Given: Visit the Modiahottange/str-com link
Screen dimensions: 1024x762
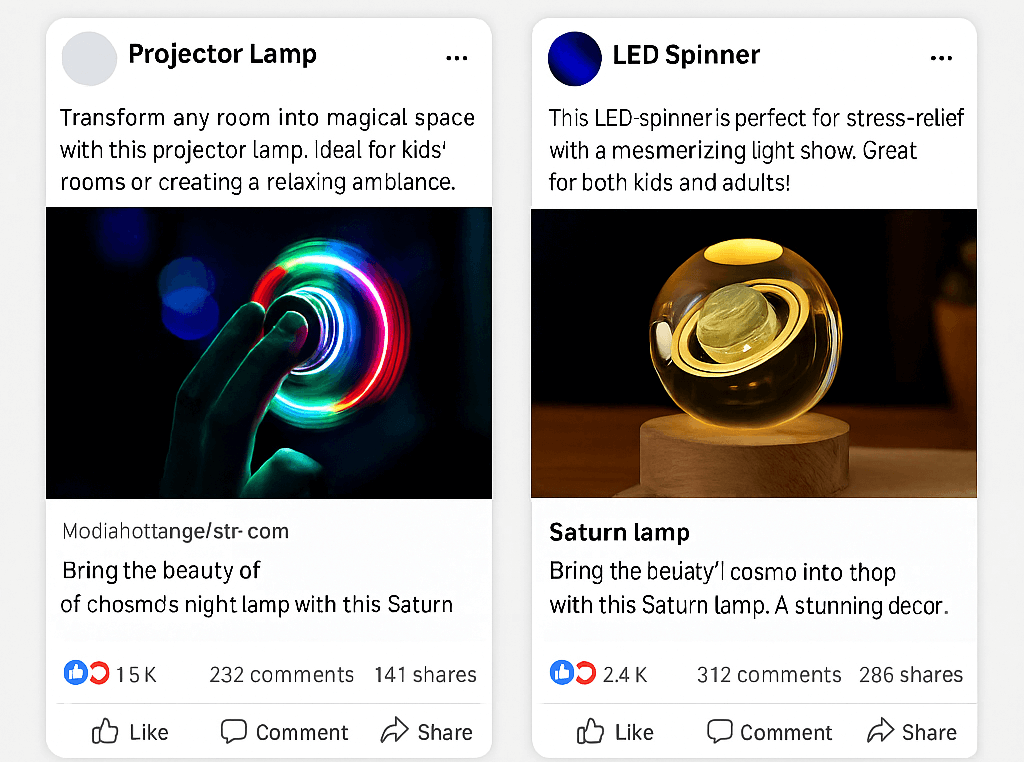Looking at the screenshot, I should tap(175, 531).
